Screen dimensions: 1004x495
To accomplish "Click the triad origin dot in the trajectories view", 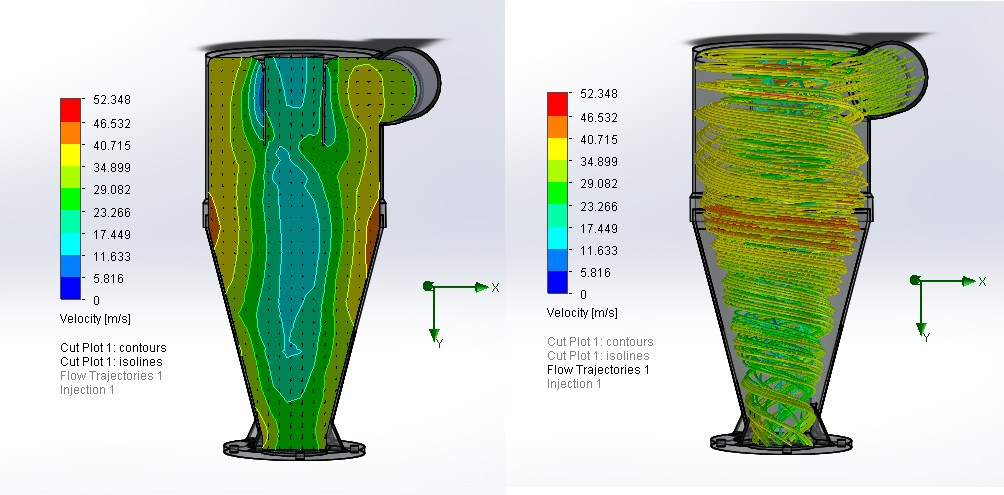I will 913,281.
